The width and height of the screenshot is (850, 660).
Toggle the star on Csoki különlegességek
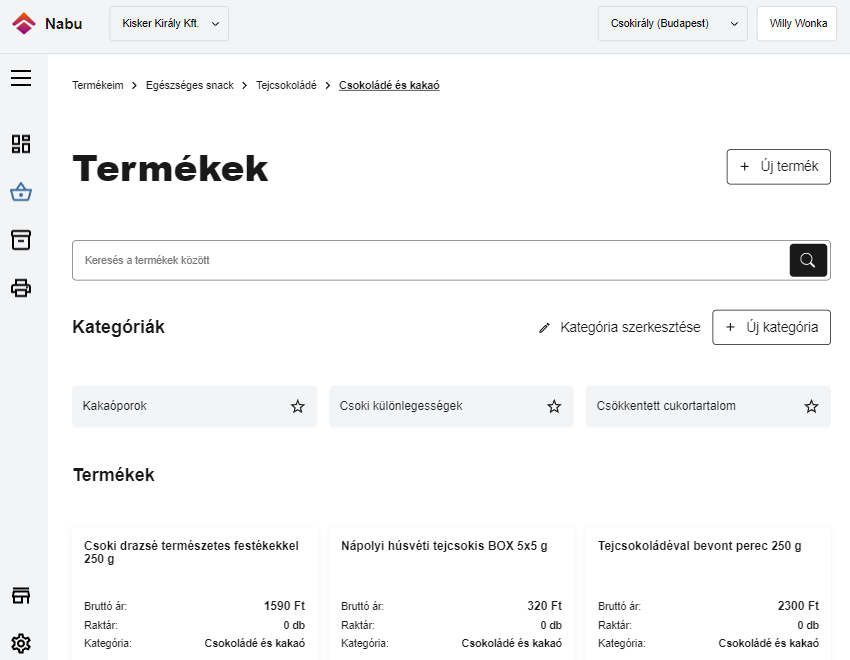click(x=554, y=406)
